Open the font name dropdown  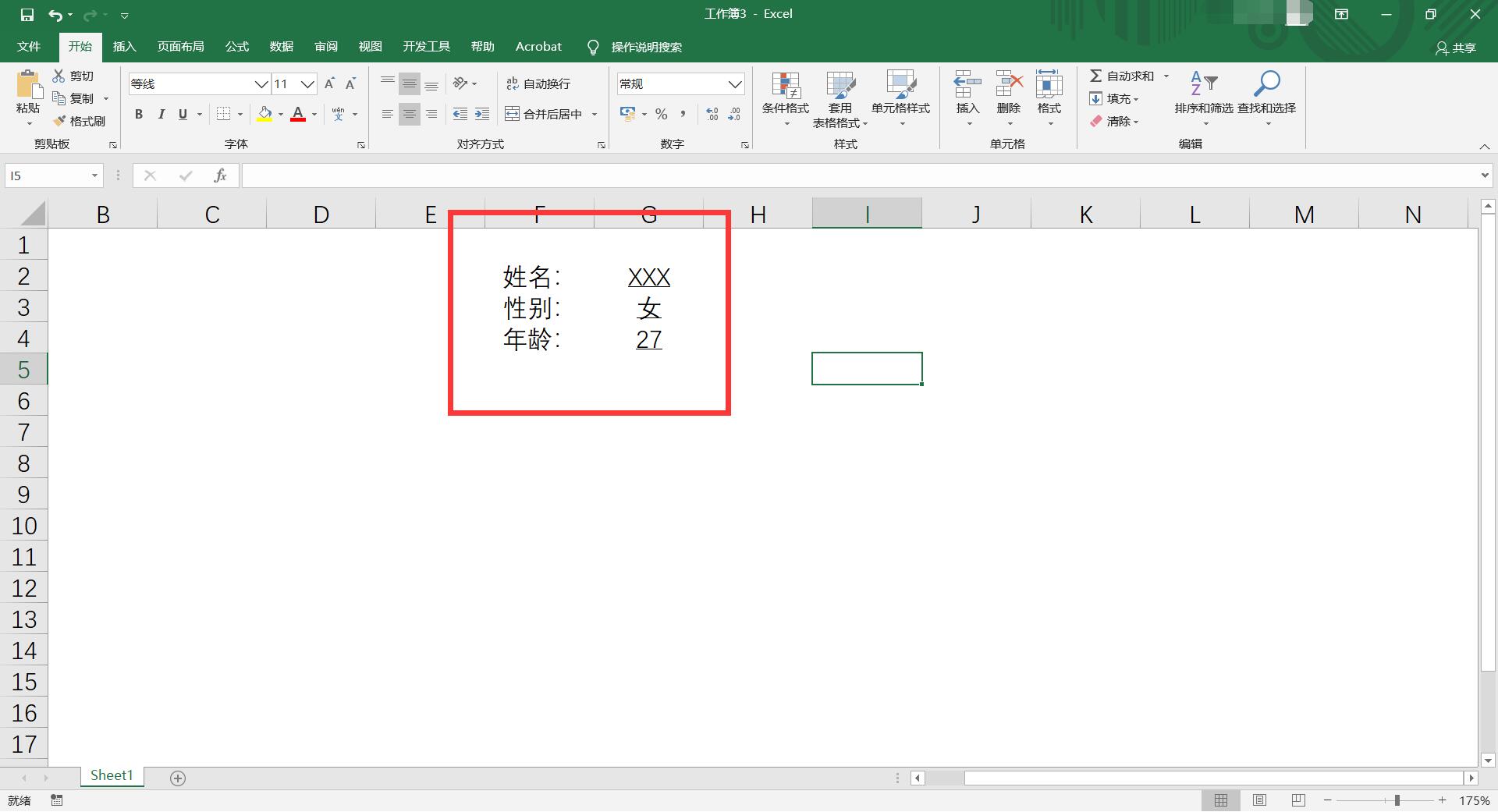click(260, 83)
